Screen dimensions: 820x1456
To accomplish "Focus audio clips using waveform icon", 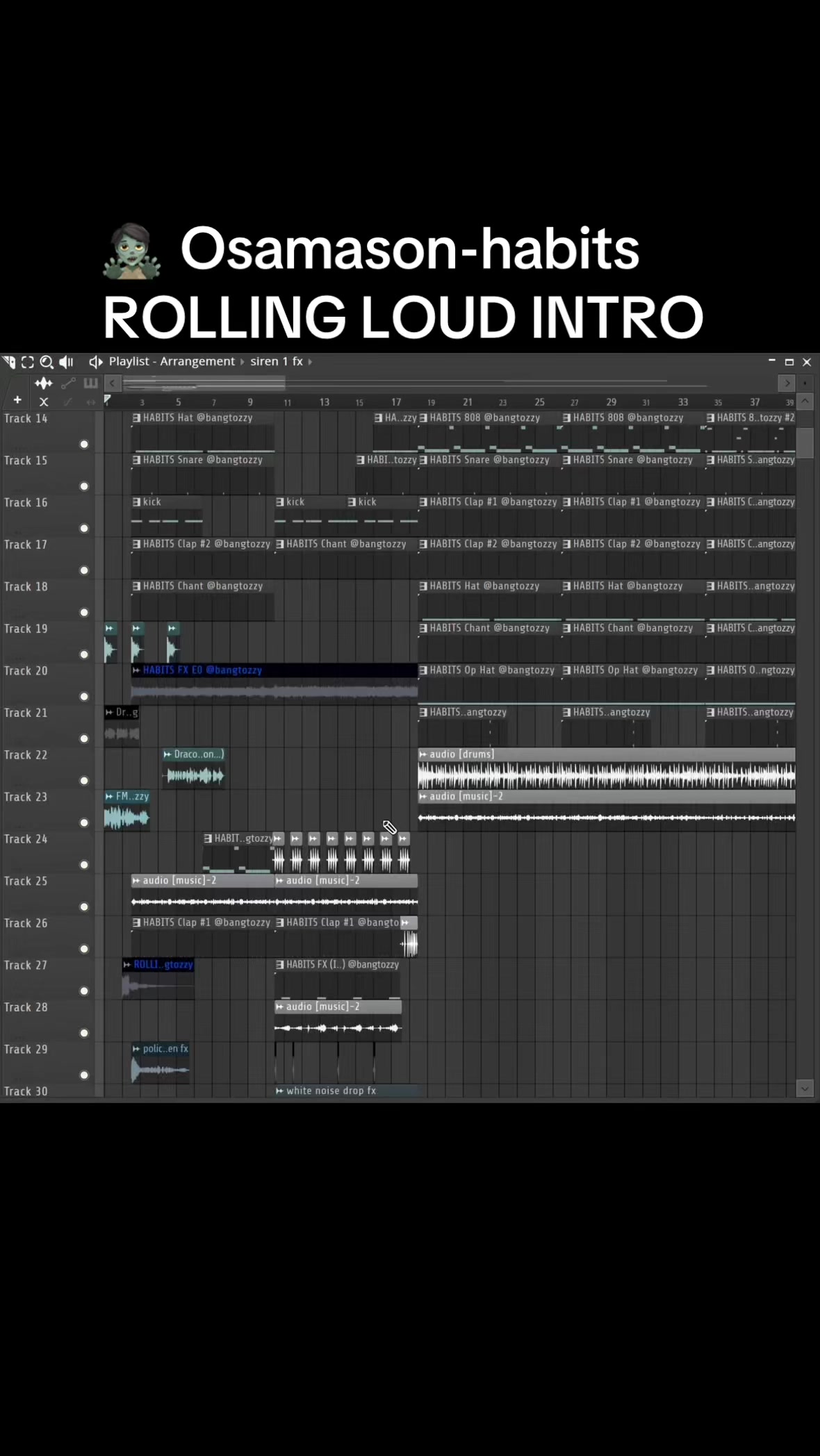I will click(x=44, y=383).
